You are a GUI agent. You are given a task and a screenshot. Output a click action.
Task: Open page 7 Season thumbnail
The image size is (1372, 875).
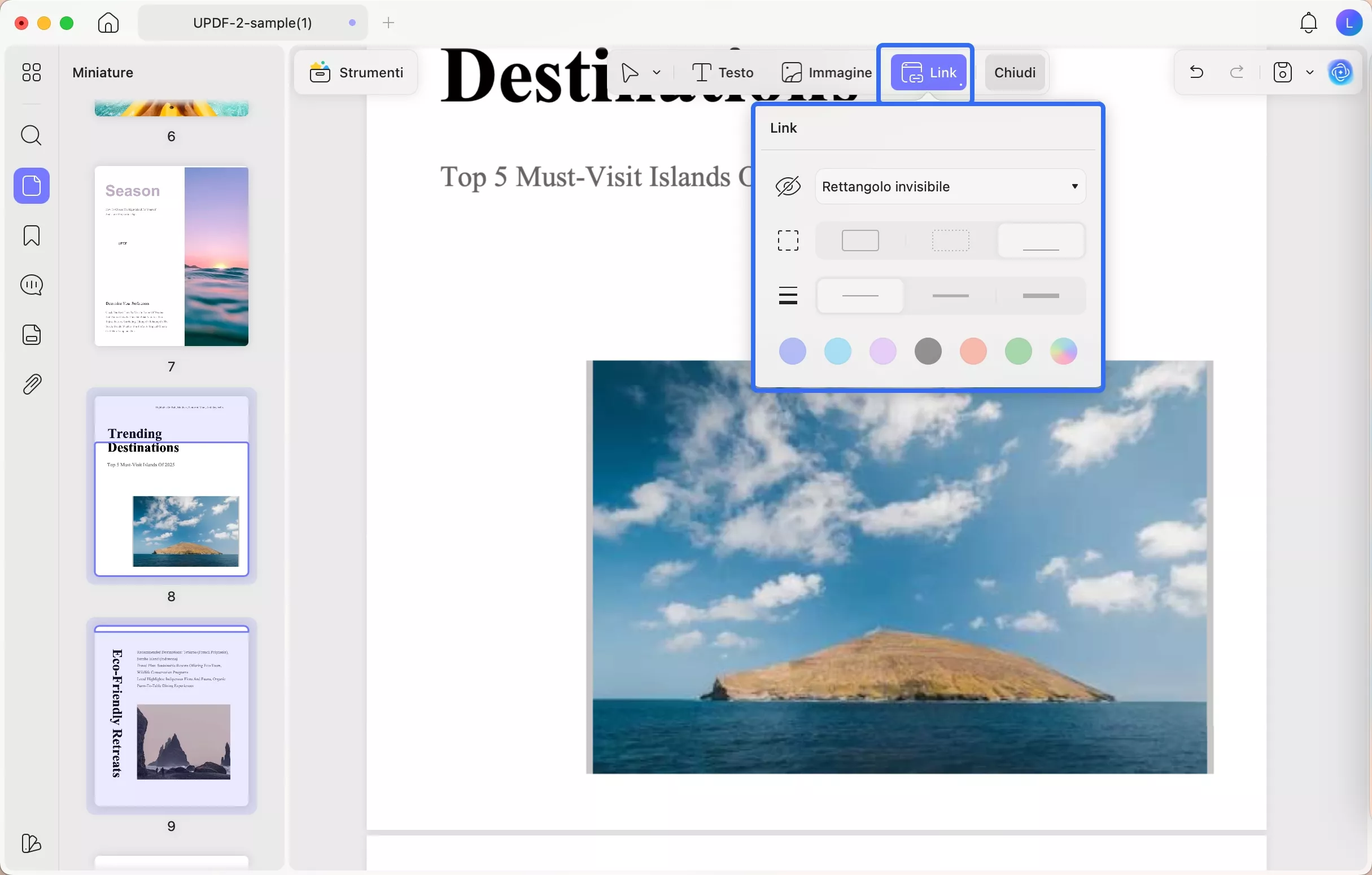point(172,256)
